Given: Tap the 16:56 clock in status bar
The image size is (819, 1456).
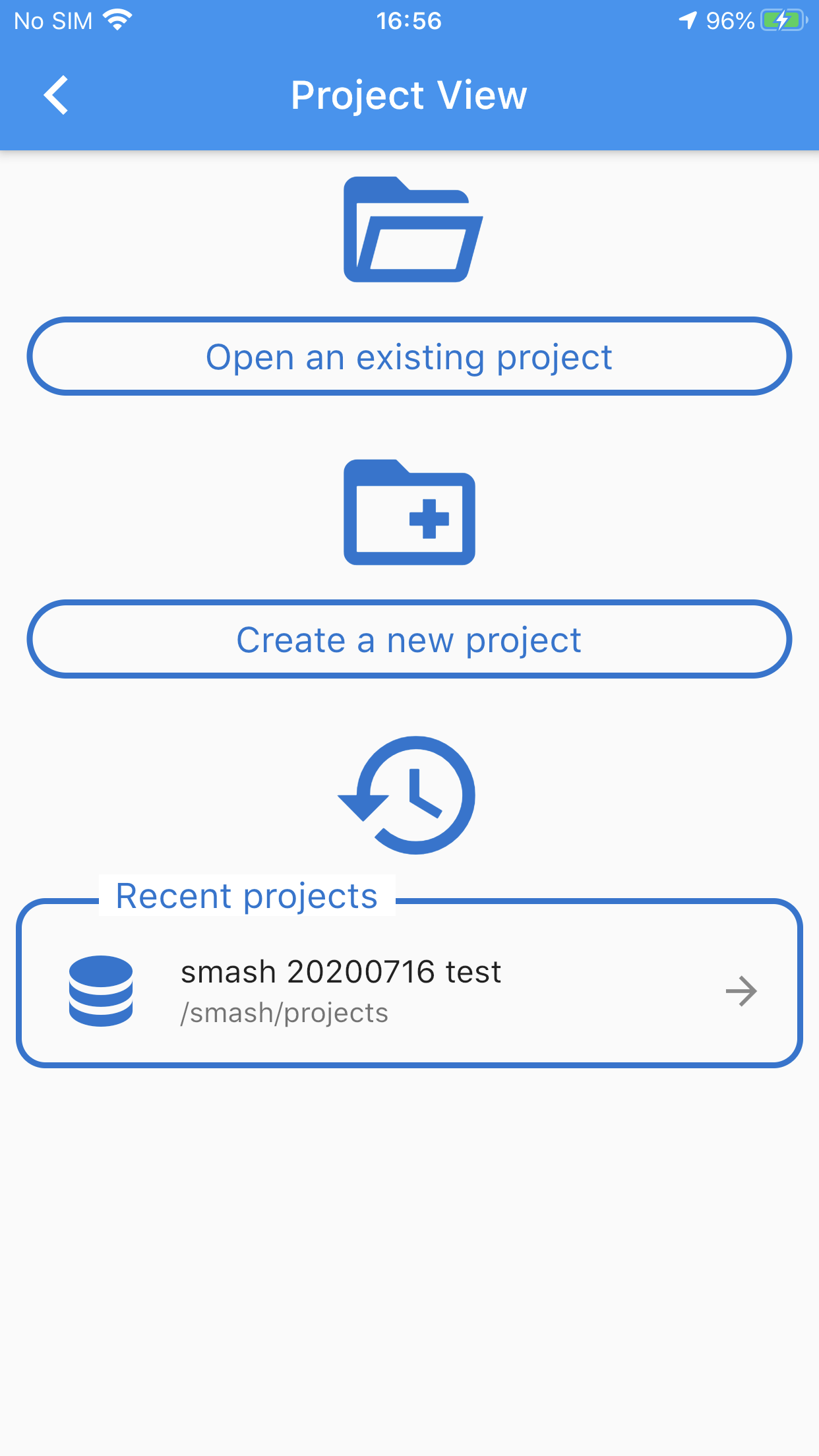Looking at the screenshot, I should 409,21.
